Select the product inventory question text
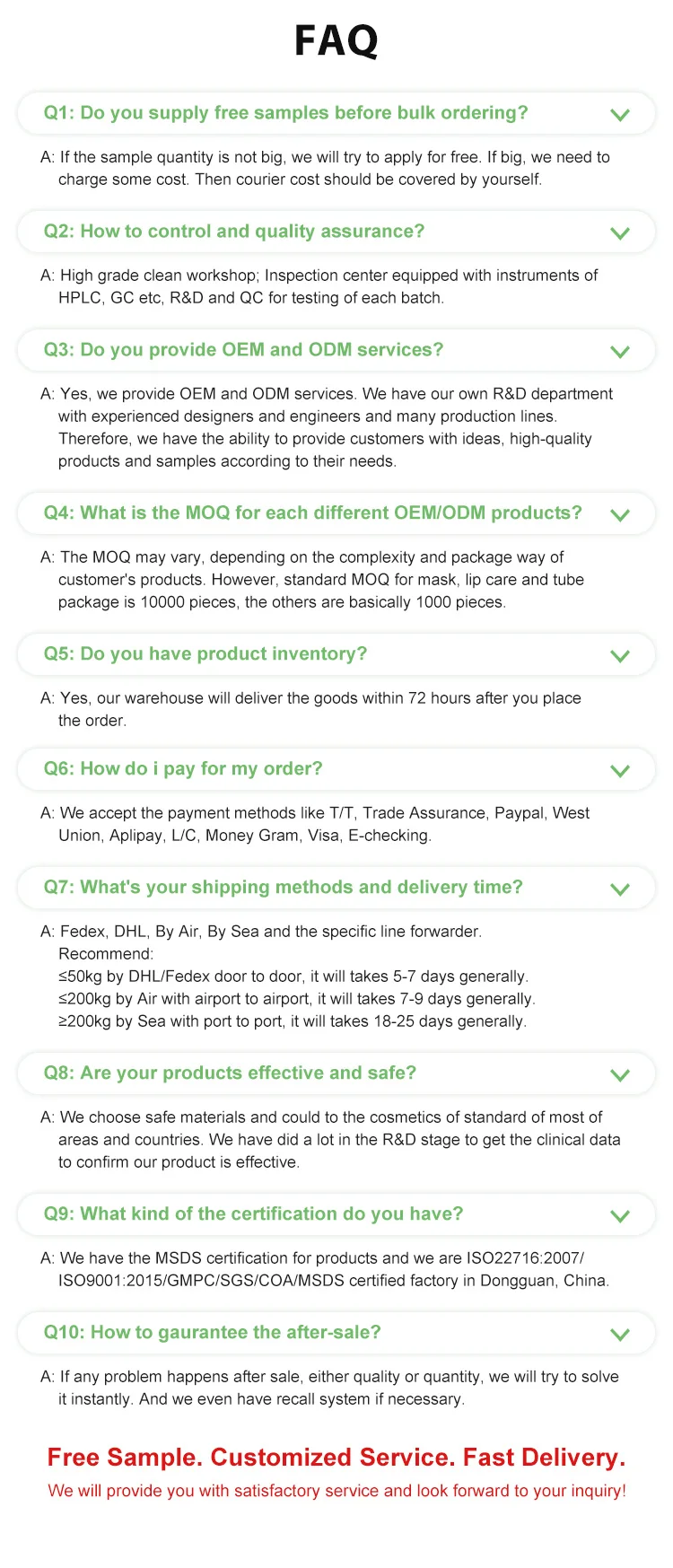This screenshot has height=1568, width=673. [205, 654]
